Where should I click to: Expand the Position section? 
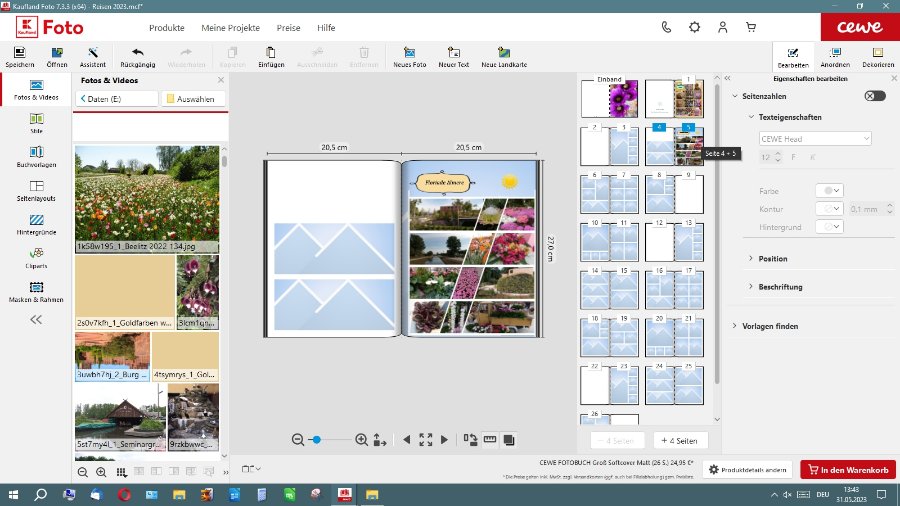coord(772,259)
